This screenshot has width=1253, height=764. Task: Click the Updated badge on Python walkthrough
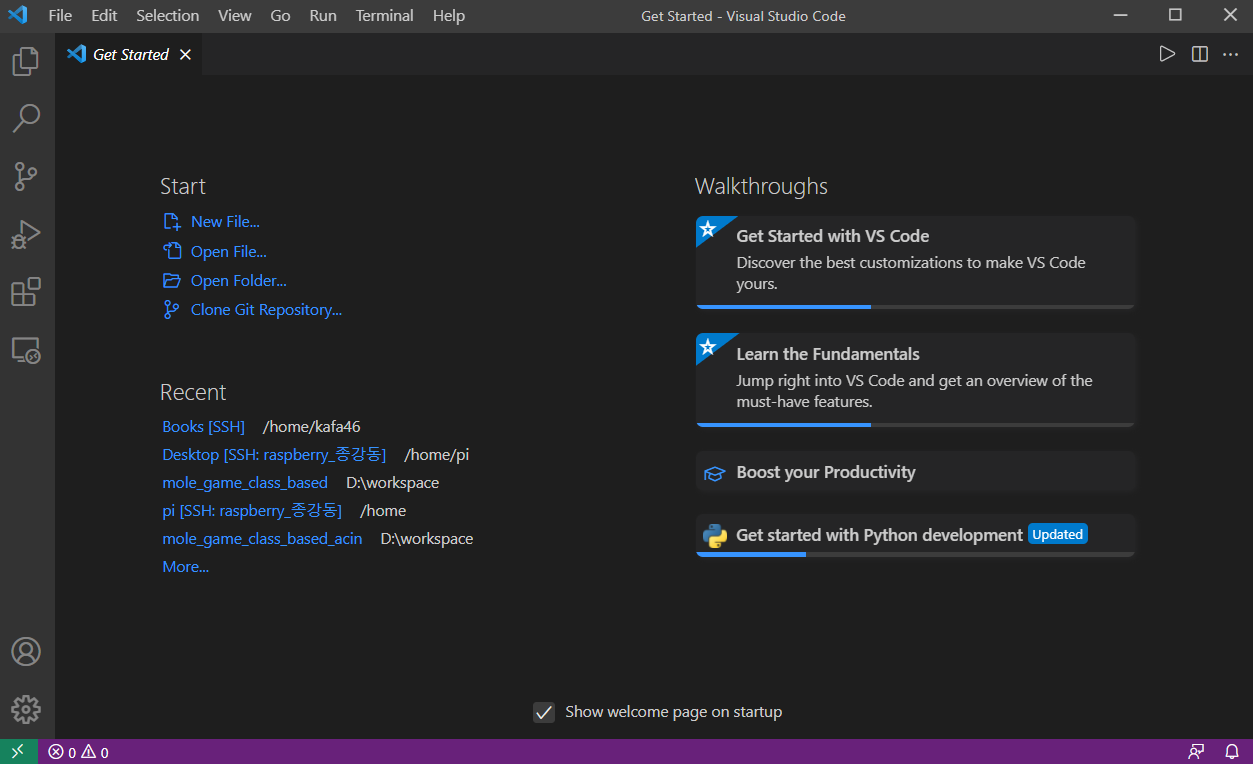[1058, 535]
